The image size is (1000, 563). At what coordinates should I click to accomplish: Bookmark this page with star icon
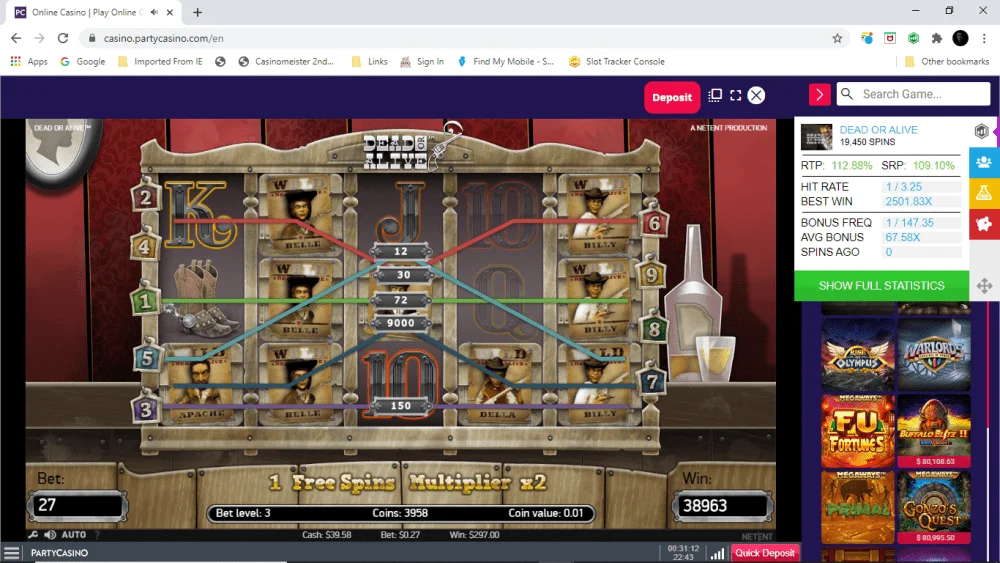[837, 38]
